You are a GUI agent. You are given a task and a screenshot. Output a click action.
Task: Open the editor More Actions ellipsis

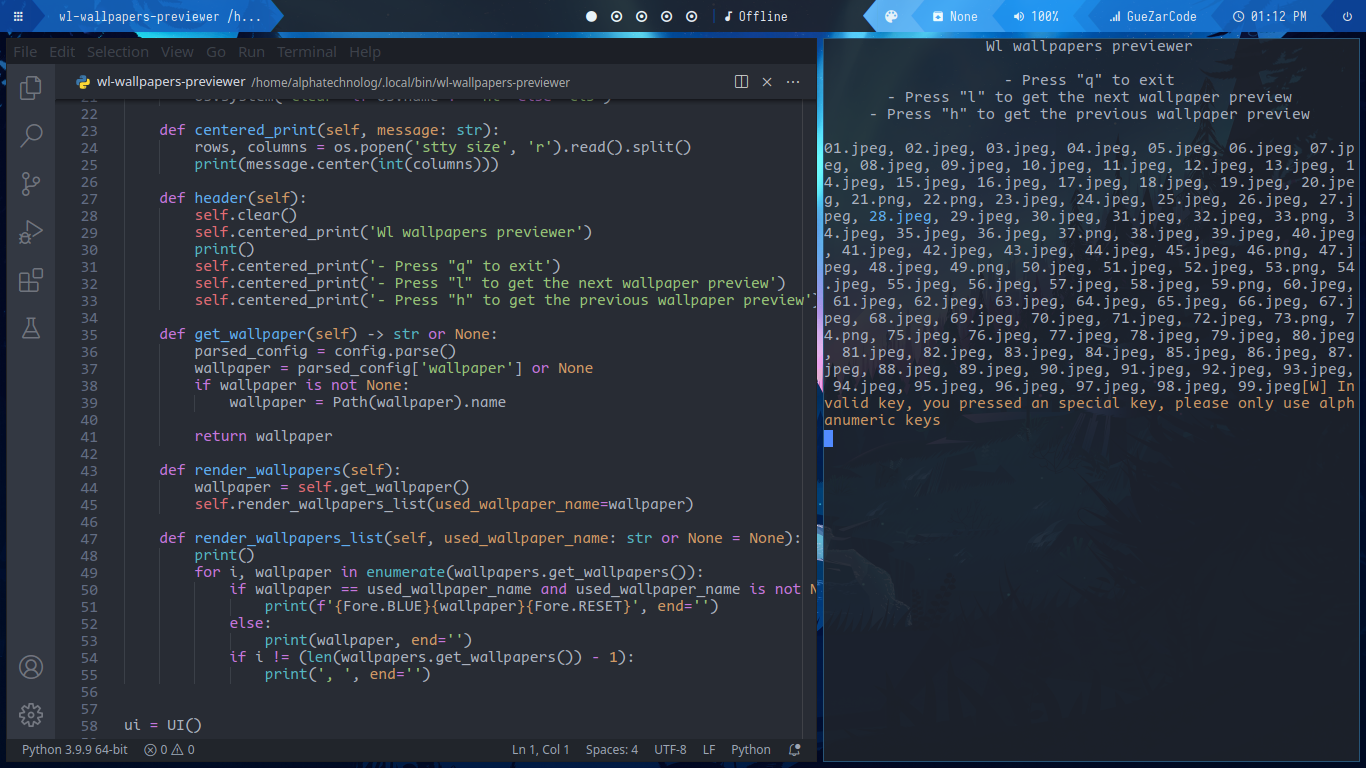click(x=793, y=82)
